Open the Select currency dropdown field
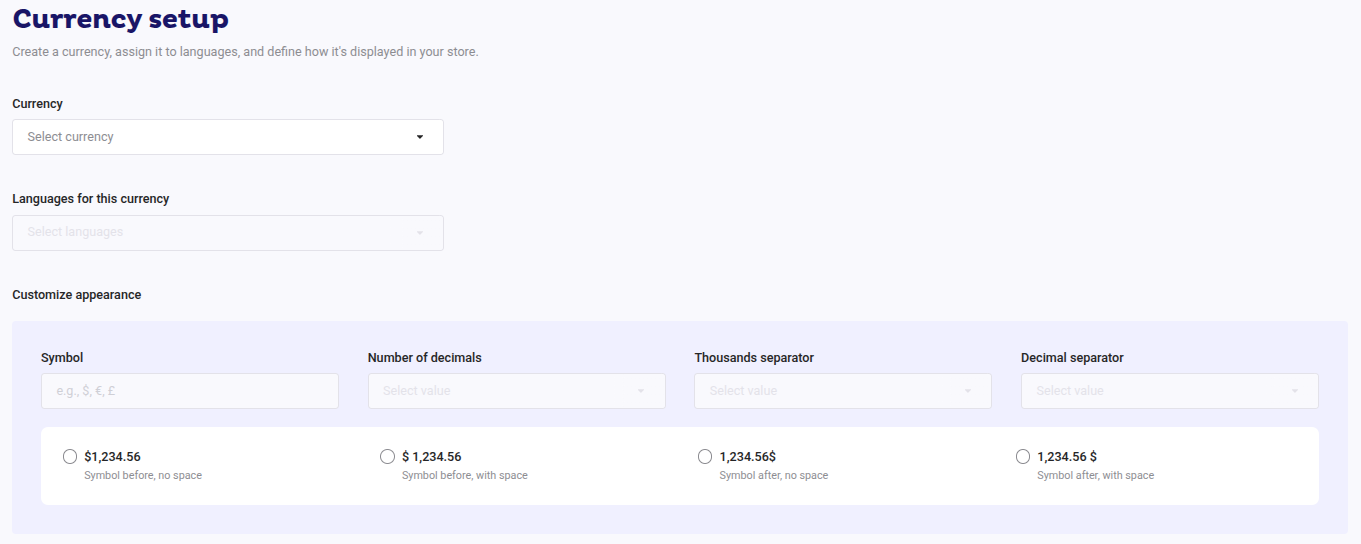This screenshot has height=544, width=1361. [x=215, y=137]
